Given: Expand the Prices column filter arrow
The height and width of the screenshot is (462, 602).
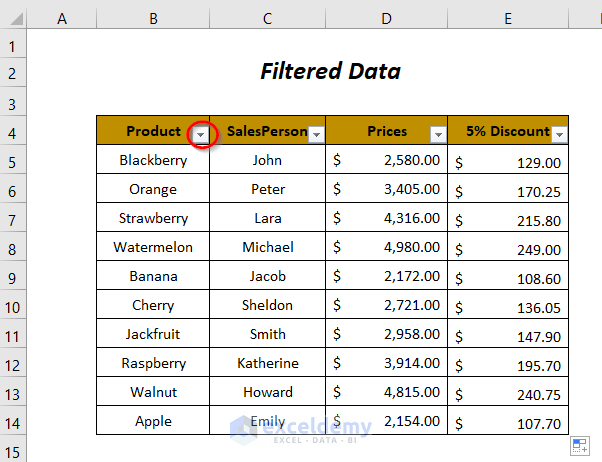Looking at the screenshot, I should click(437, 134).
